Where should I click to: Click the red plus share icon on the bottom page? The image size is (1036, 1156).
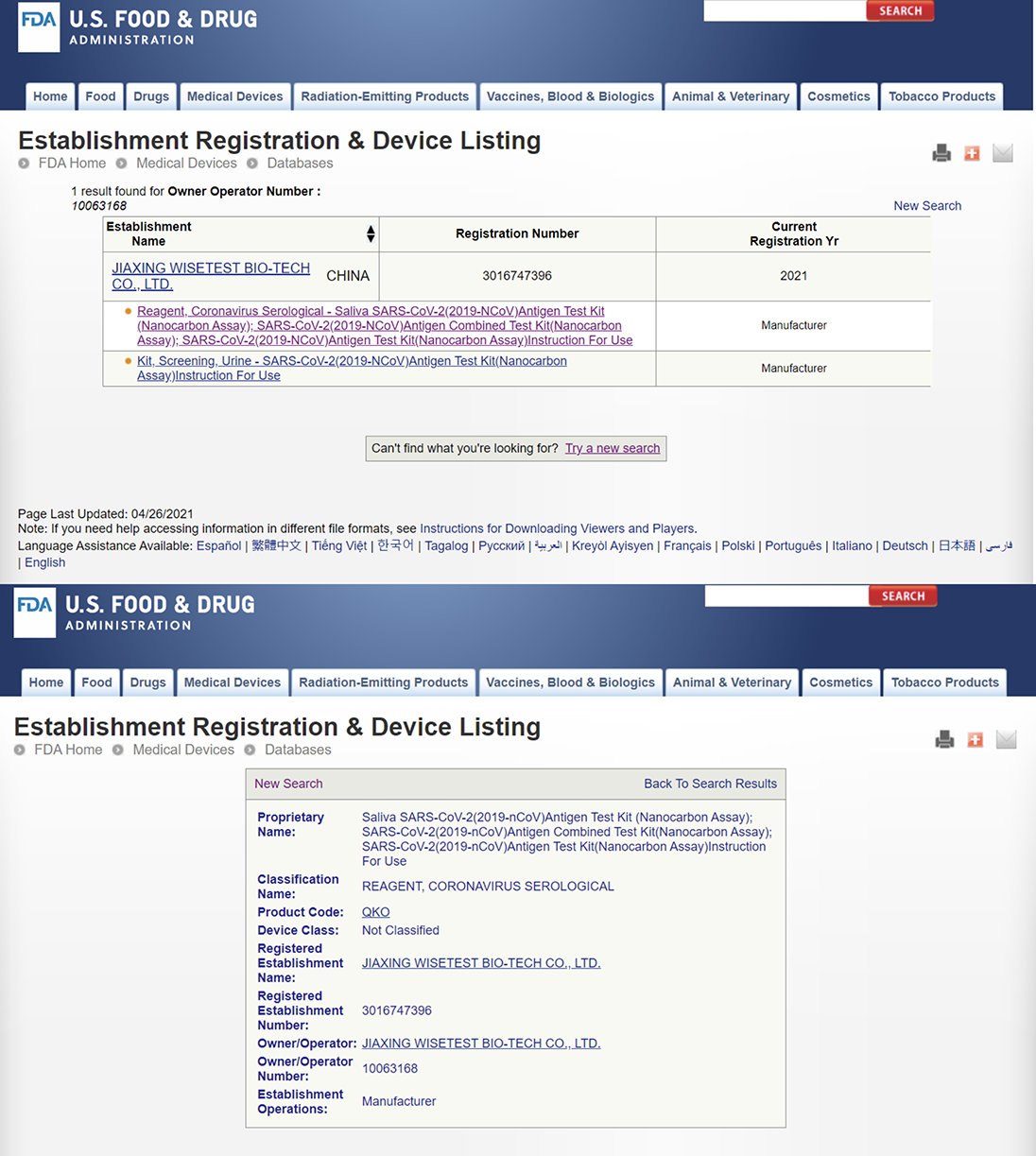976,739
